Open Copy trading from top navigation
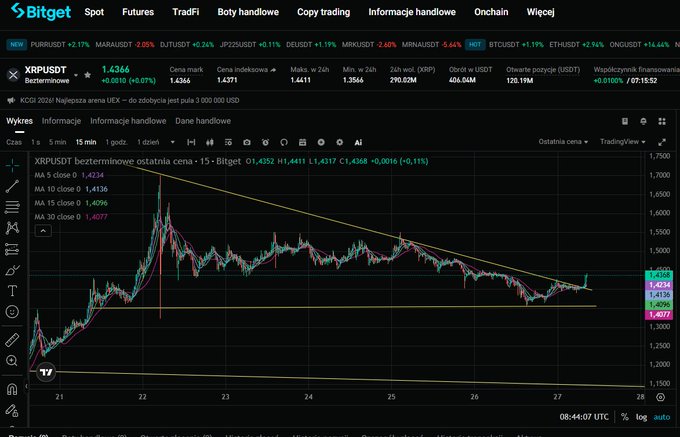 324,12
